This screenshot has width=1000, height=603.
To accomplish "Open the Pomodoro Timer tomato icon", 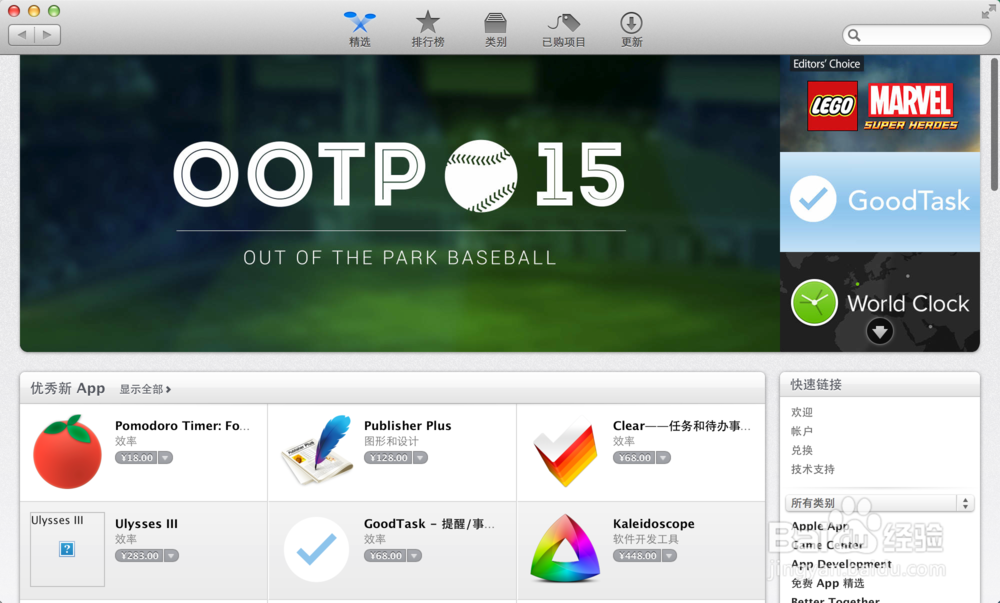I will [68, 452].
